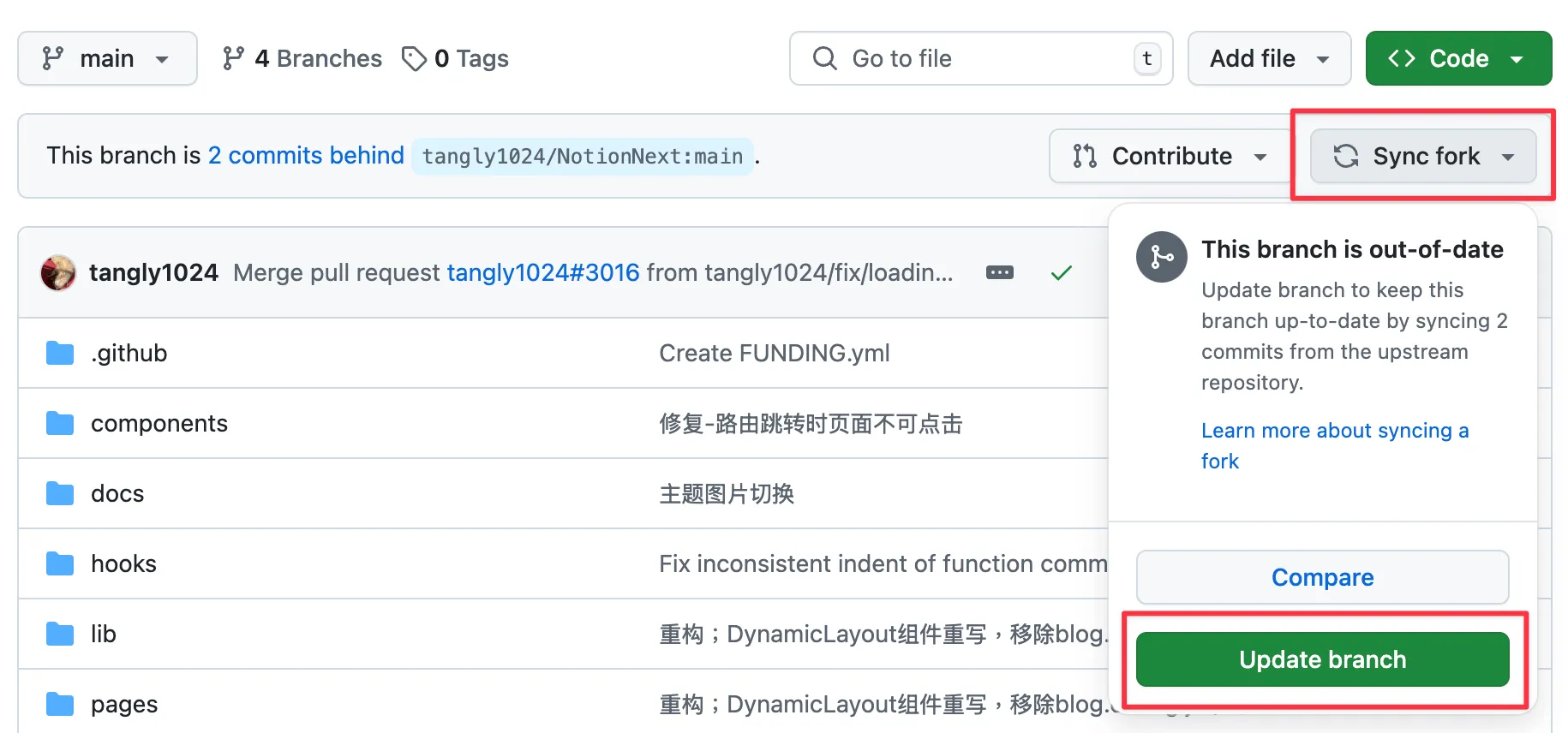The image size is (1568, 733).
Task: Click the branch icon beside 4 Branches
Action: [233, 58]
